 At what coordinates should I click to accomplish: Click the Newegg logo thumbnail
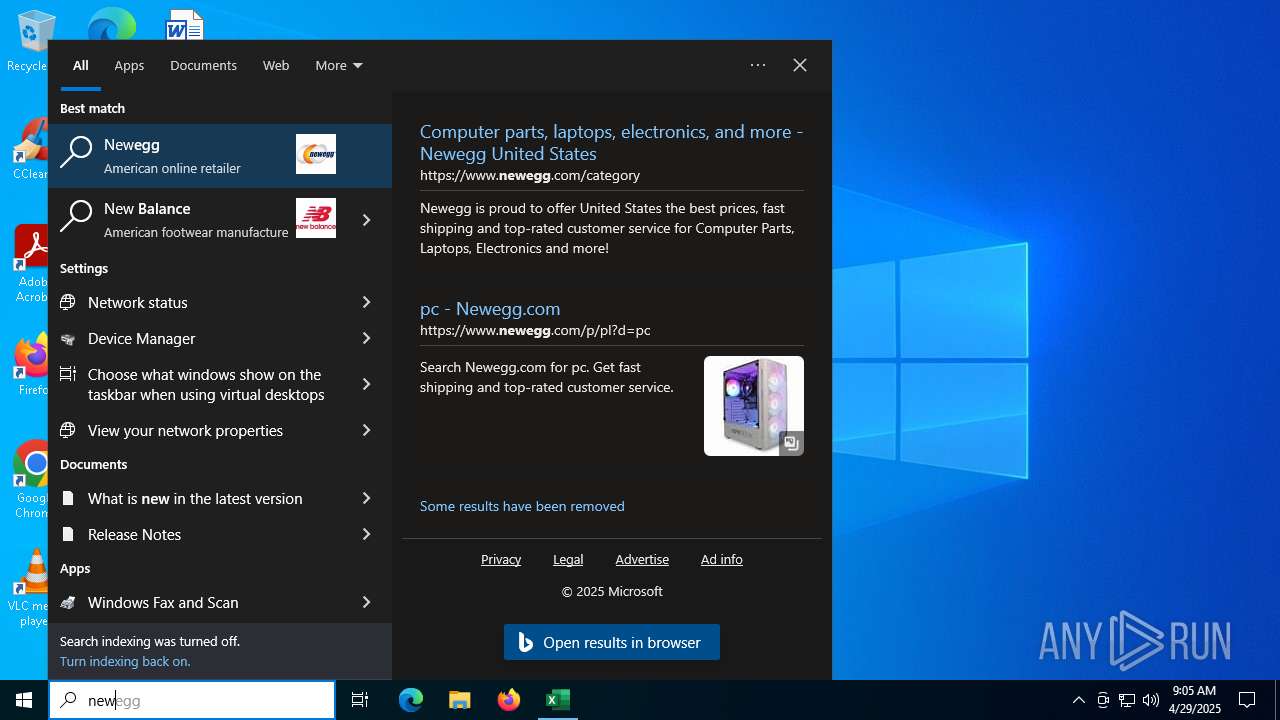pyautogui.click(x=316, y=154)
